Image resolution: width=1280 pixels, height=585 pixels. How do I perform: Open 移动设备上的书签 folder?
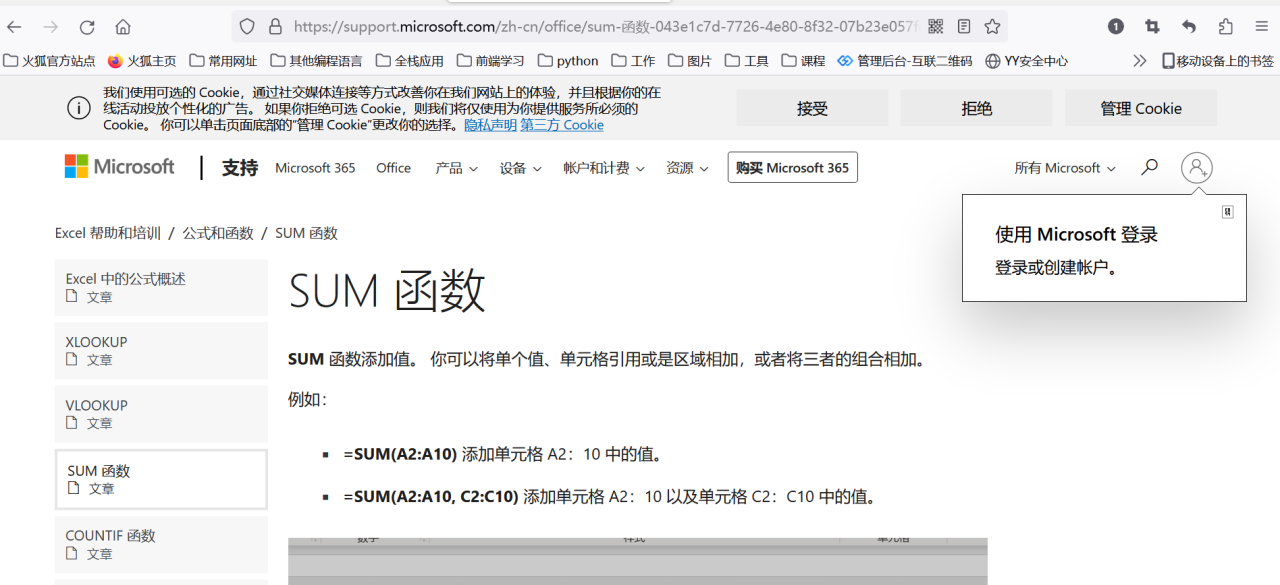(x=1218, y=61)
